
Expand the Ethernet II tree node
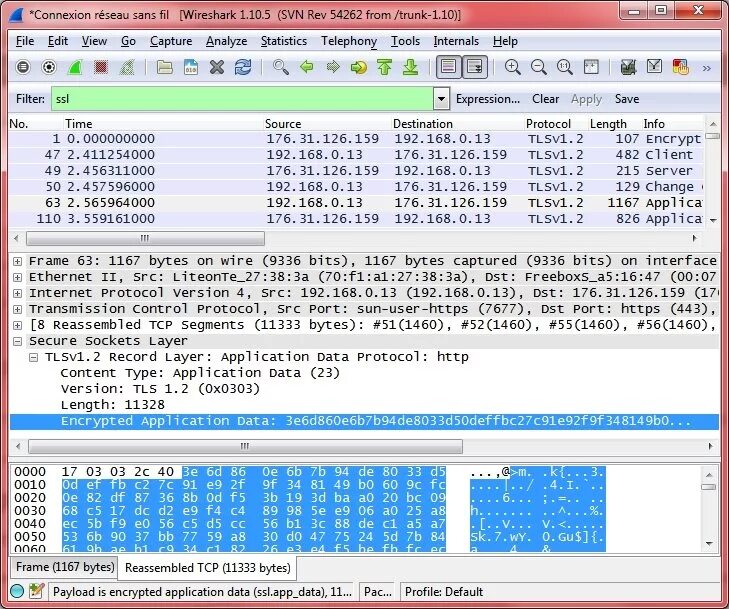(x=18, y=278)
